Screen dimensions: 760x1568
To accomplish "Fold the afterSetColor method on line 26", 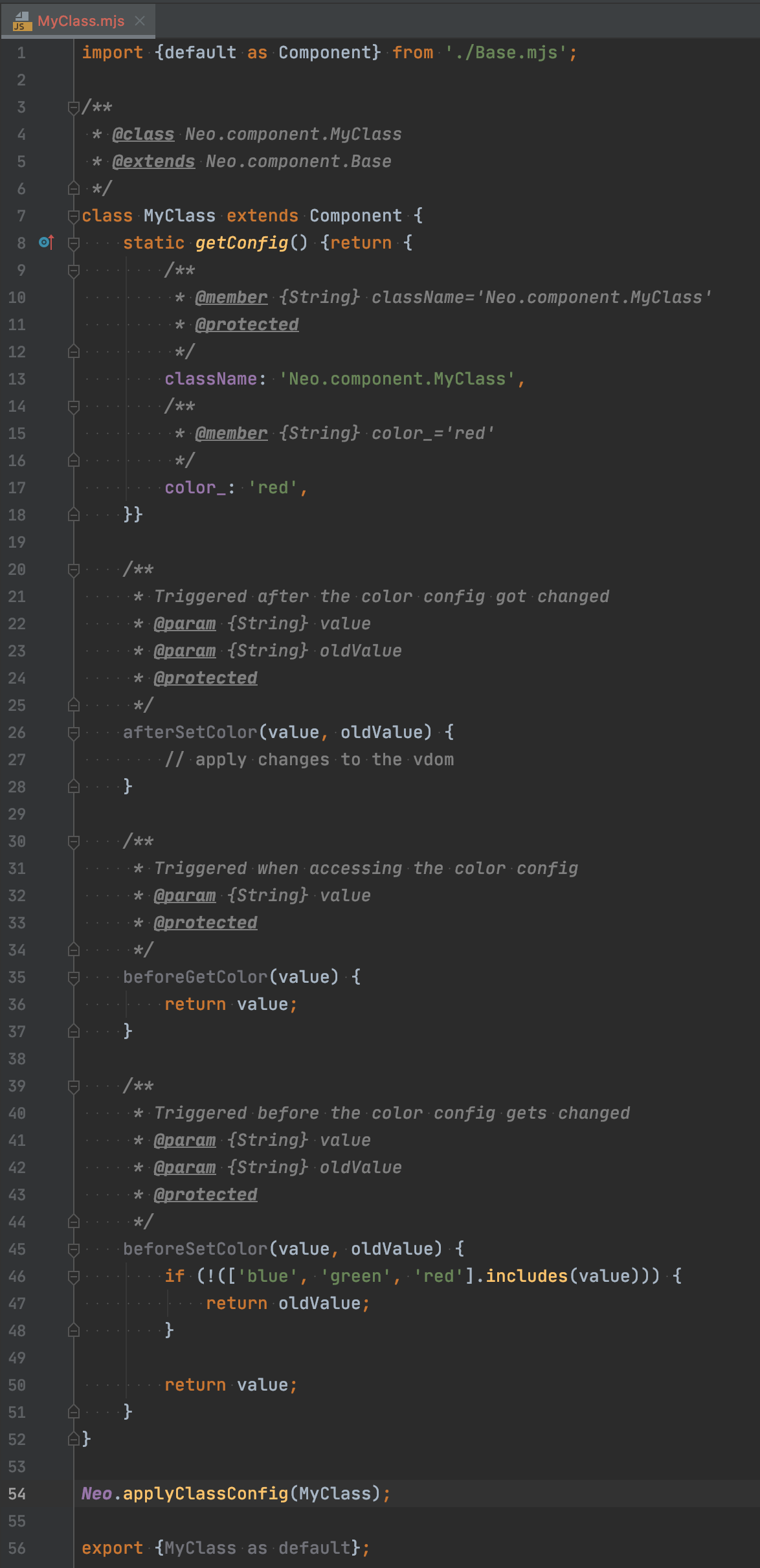I will 73,732.
